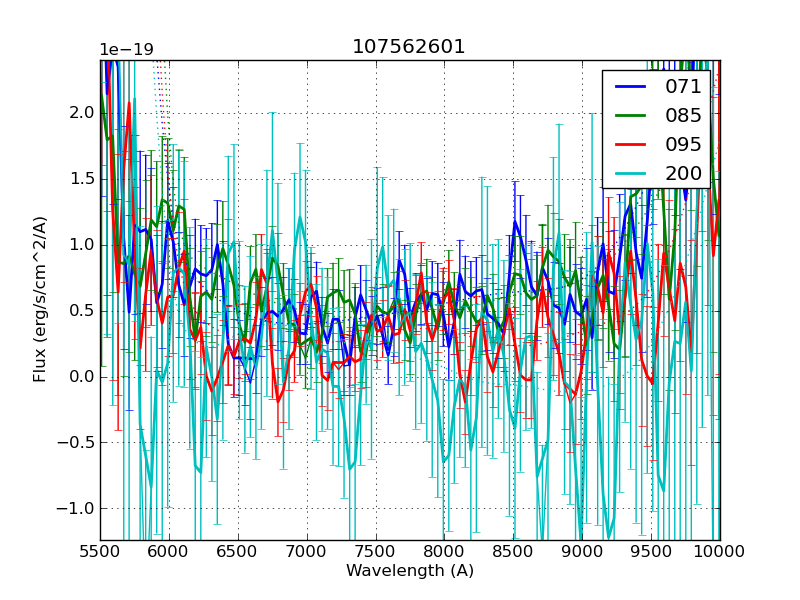Select the 085 legend label

tap(683, 115)
